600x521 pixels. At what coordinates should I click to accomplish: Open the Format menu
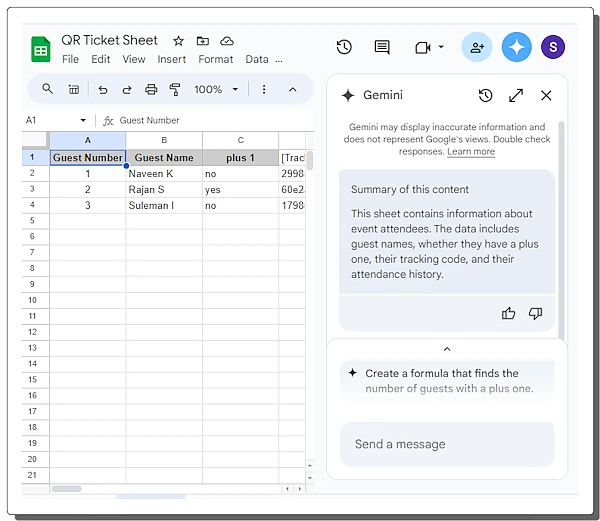coord(215,59)
